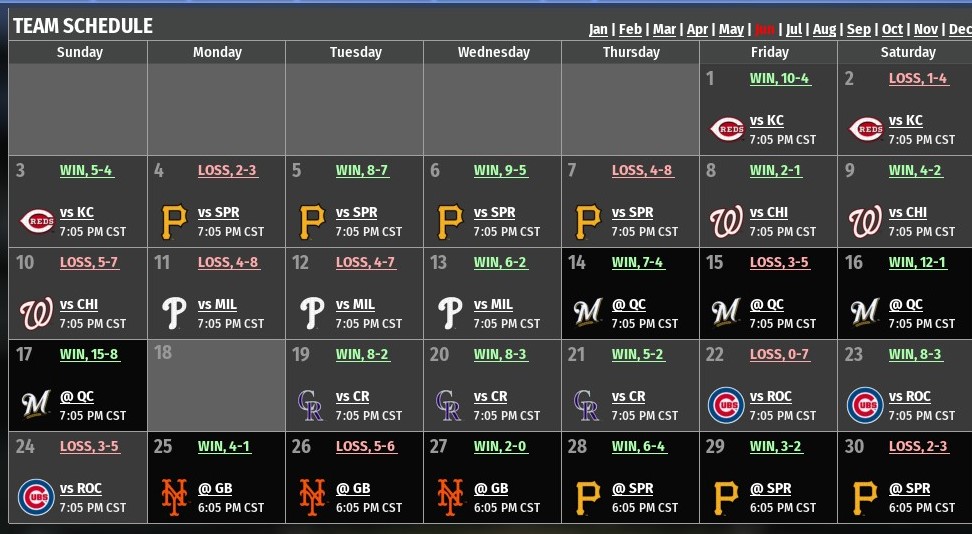The height and width of the screenshot is (534, 972).
Task: Click the Reds logo on June 1
Action: point(727,129)
